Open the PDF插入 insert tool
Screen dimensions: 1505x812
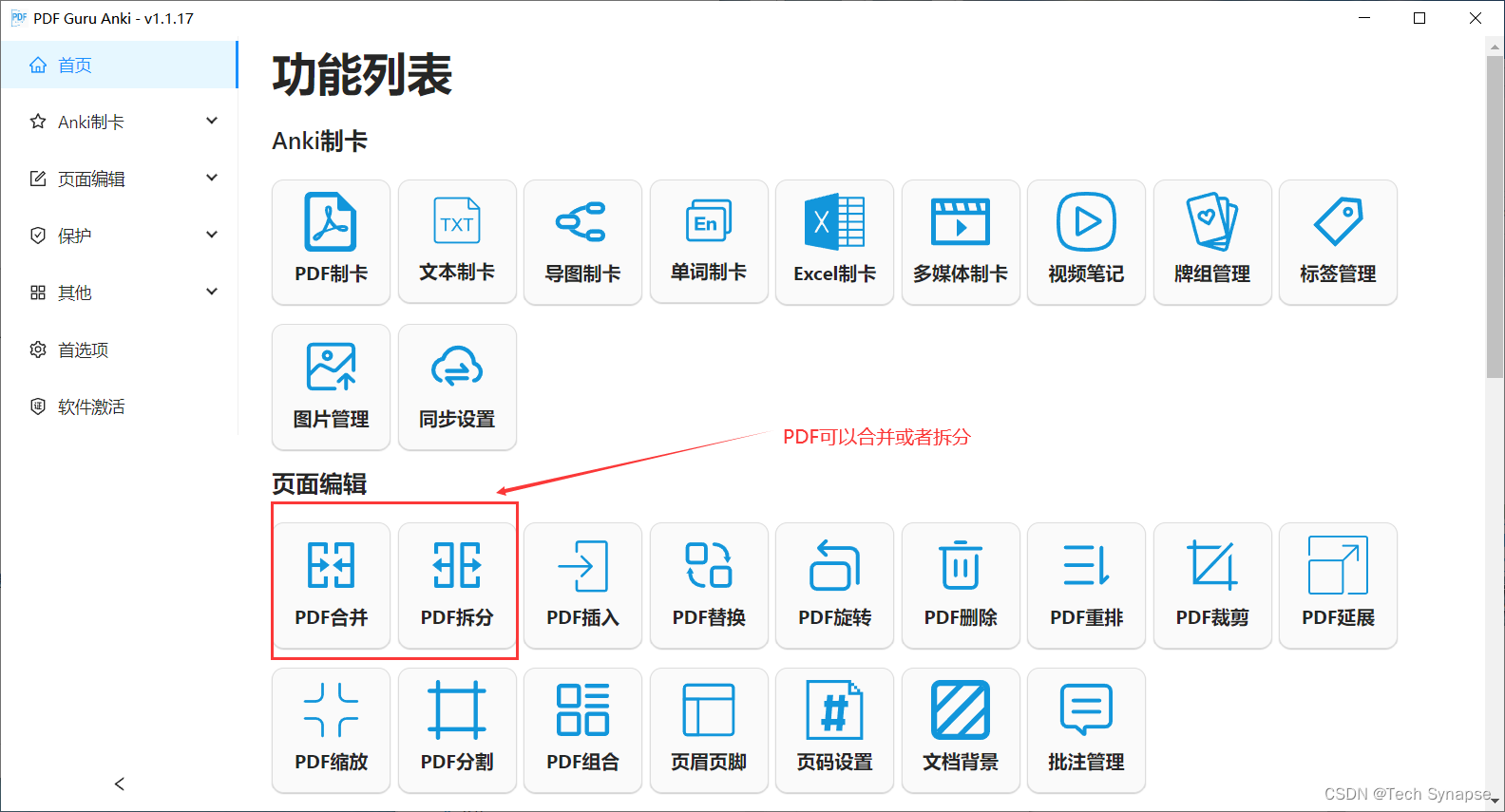(582, 585)
